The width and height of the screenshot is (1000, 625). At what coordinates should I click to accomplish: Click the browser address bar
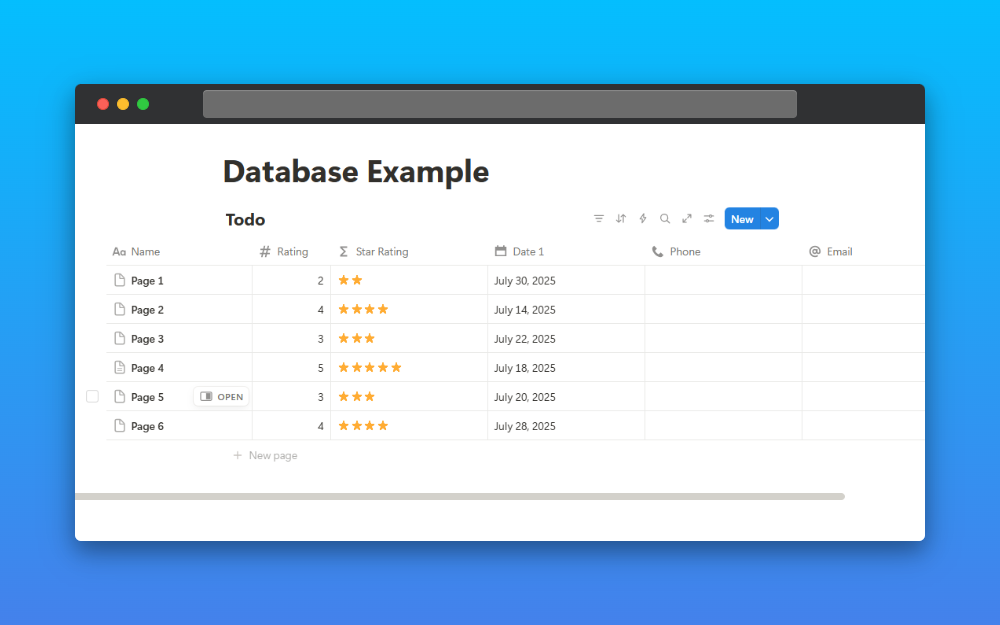coord(500,104)
